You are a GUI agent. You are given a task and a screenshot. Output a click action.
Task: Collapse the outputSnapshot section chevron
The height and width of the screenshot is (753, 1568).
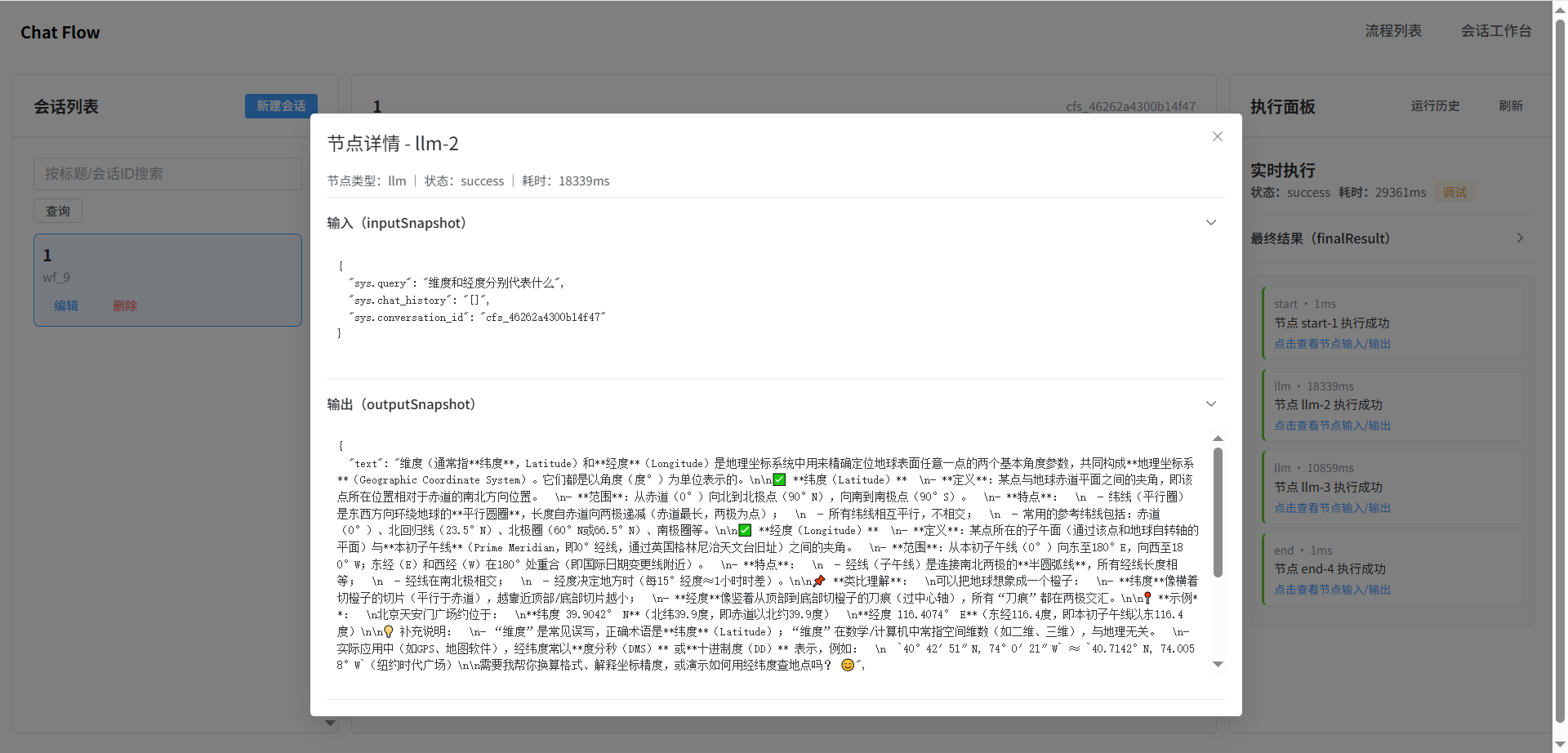tap(1211, 404)
